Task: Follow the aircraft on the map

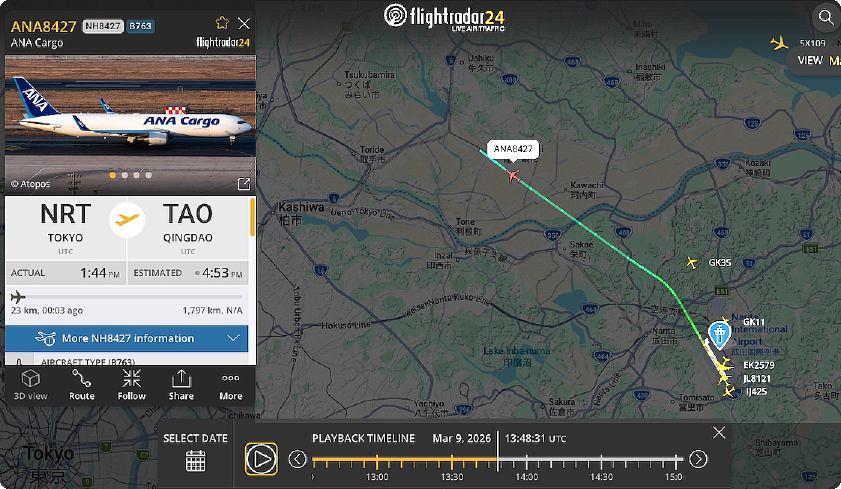Action: pyautogui.click(x=131, y=385)
